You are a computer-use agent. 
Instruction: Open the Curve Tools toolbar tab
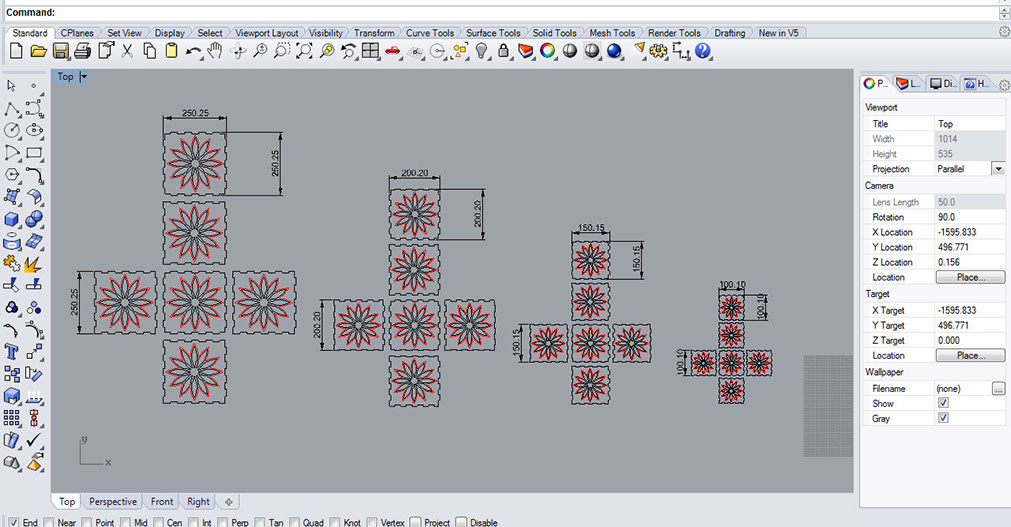click(429, 33)
